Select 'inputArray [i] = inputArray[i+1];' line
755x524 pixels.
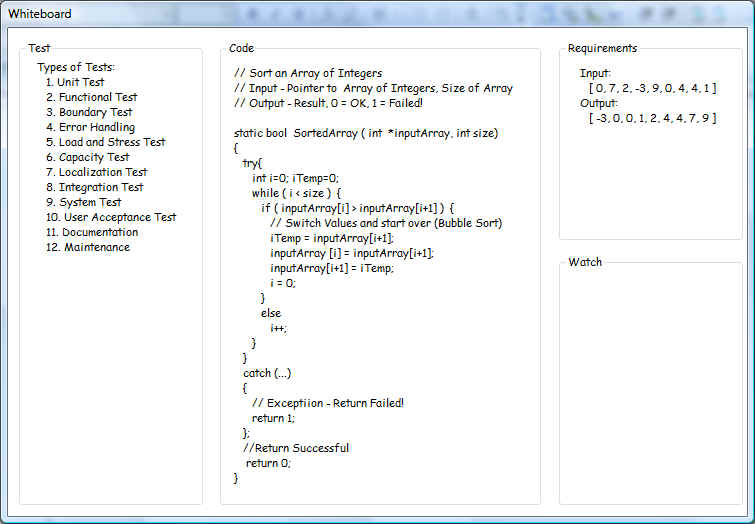tap(352, 253)
